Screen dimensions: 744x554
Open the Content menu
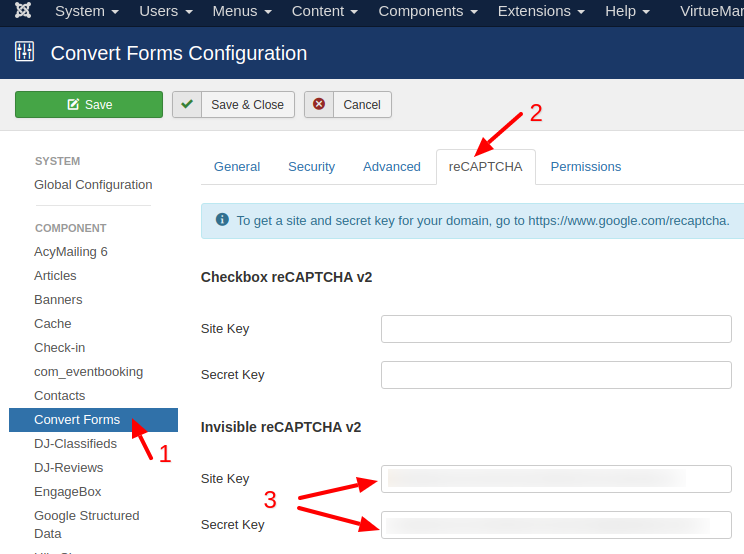tap(323, 11)
